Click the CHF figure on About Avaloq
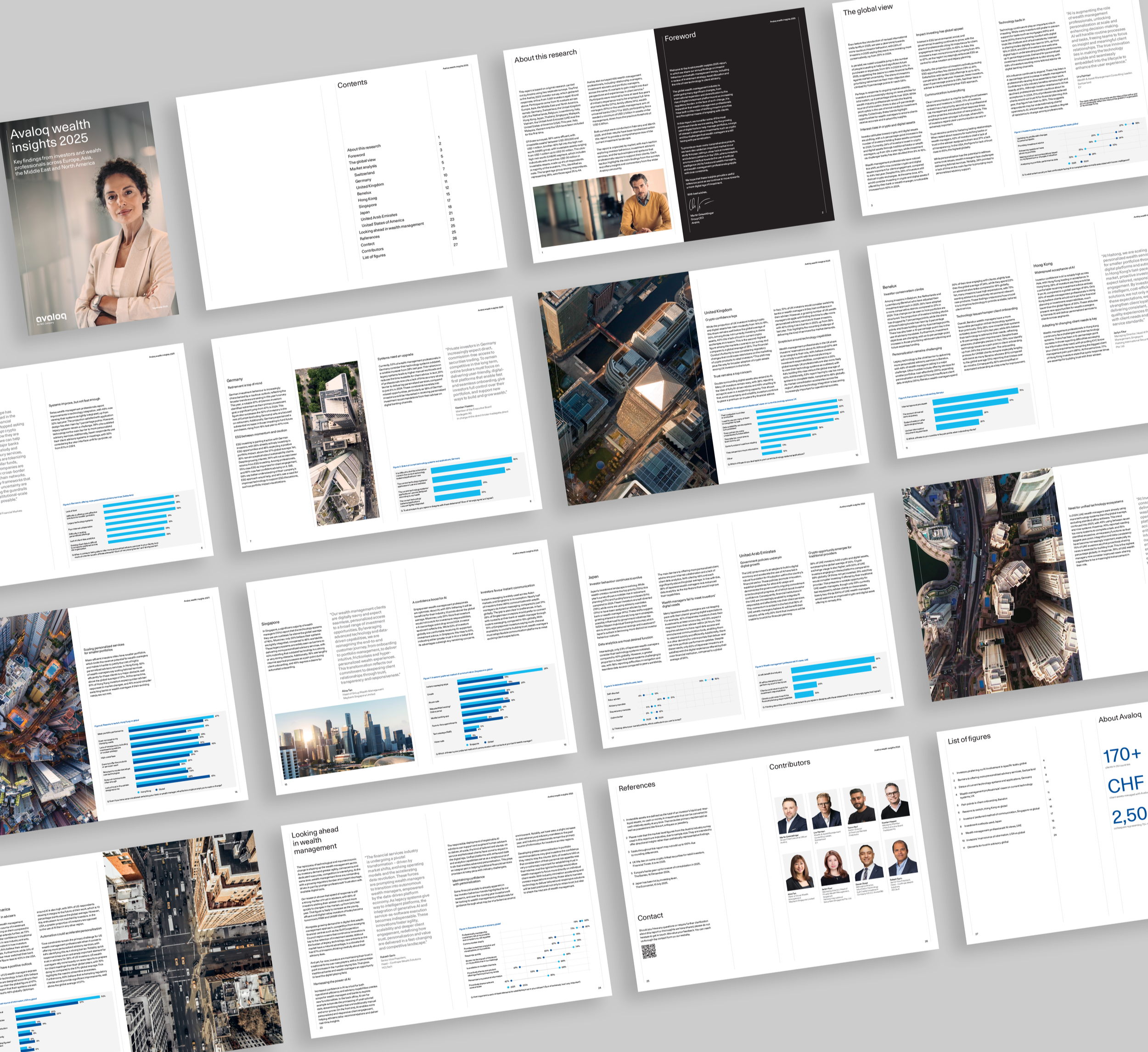Viewport: 1148px width, 1052px height. pyautogui.click(x=1125, y=784)
